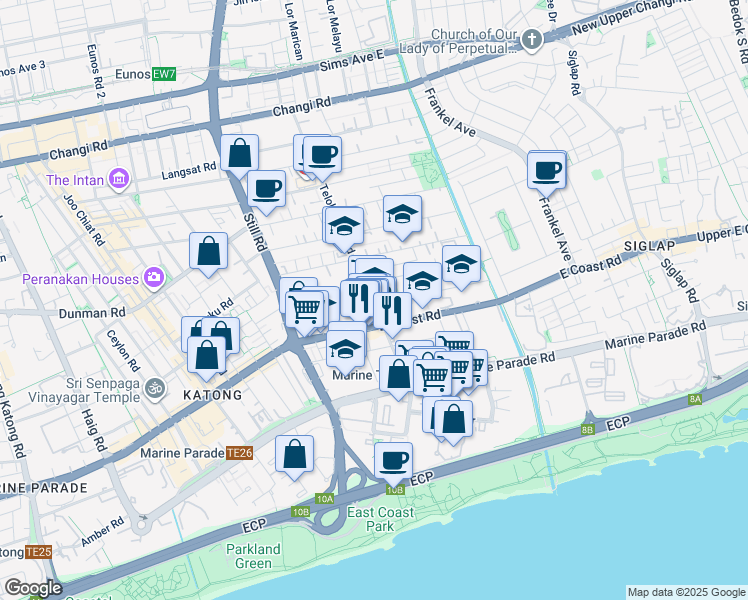Select the Sri Senpaga Vinayagar Temple icon

pyautogui.click(x=154, y=386)
